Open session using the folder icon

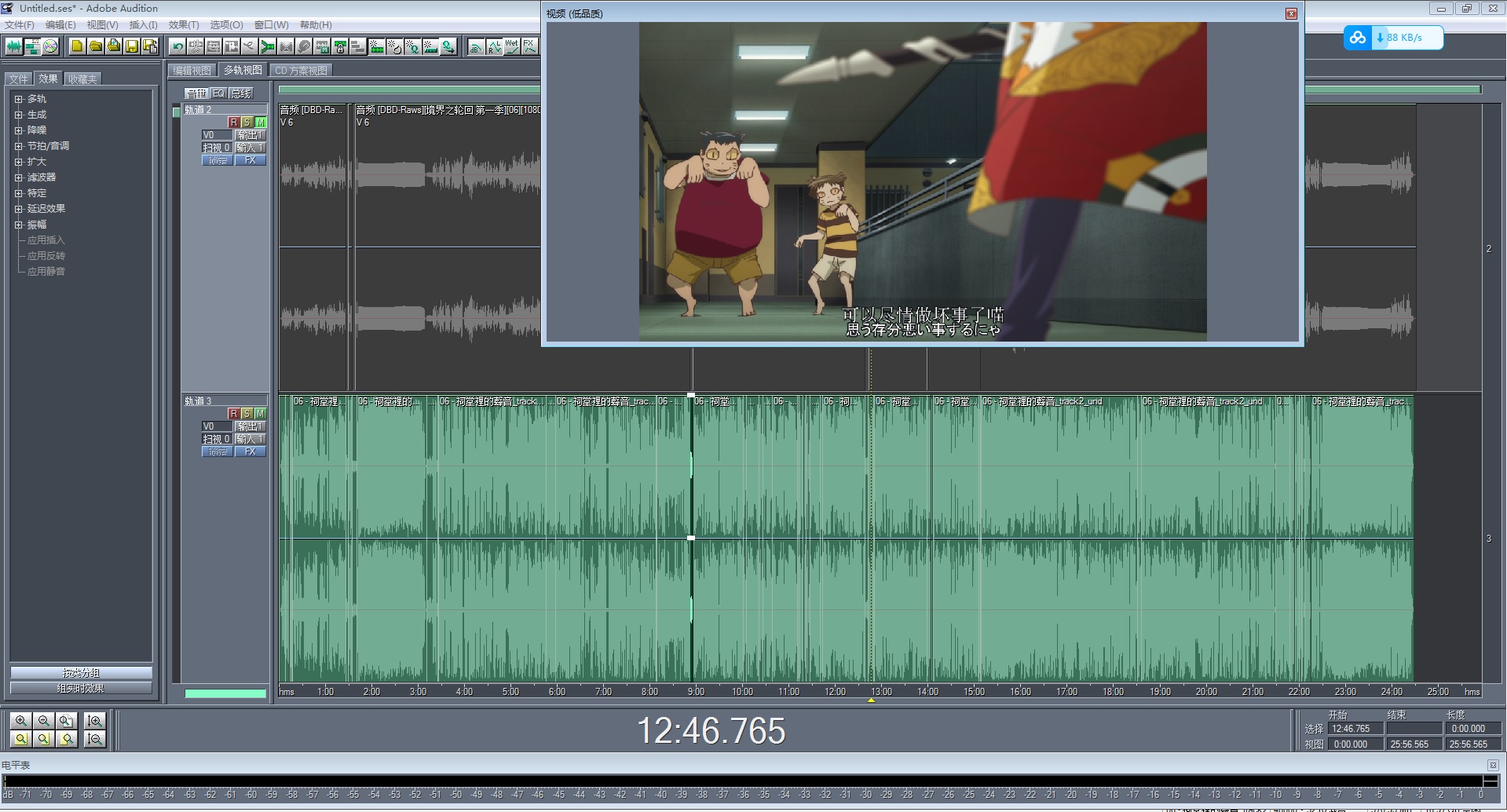96,46
